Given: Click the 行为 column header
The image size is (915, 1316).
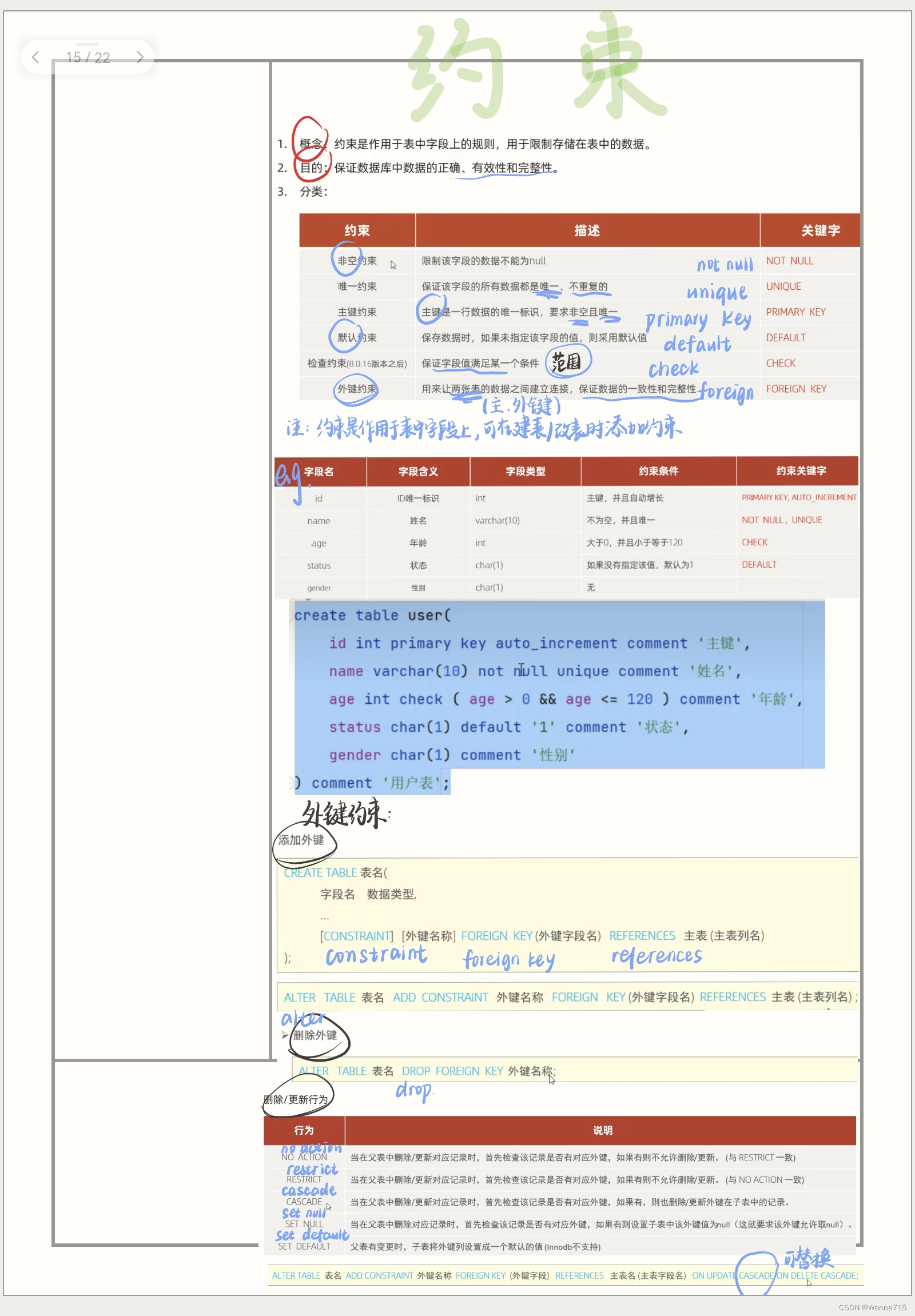Looking at the screenshot, I should tap(304, 1130).
